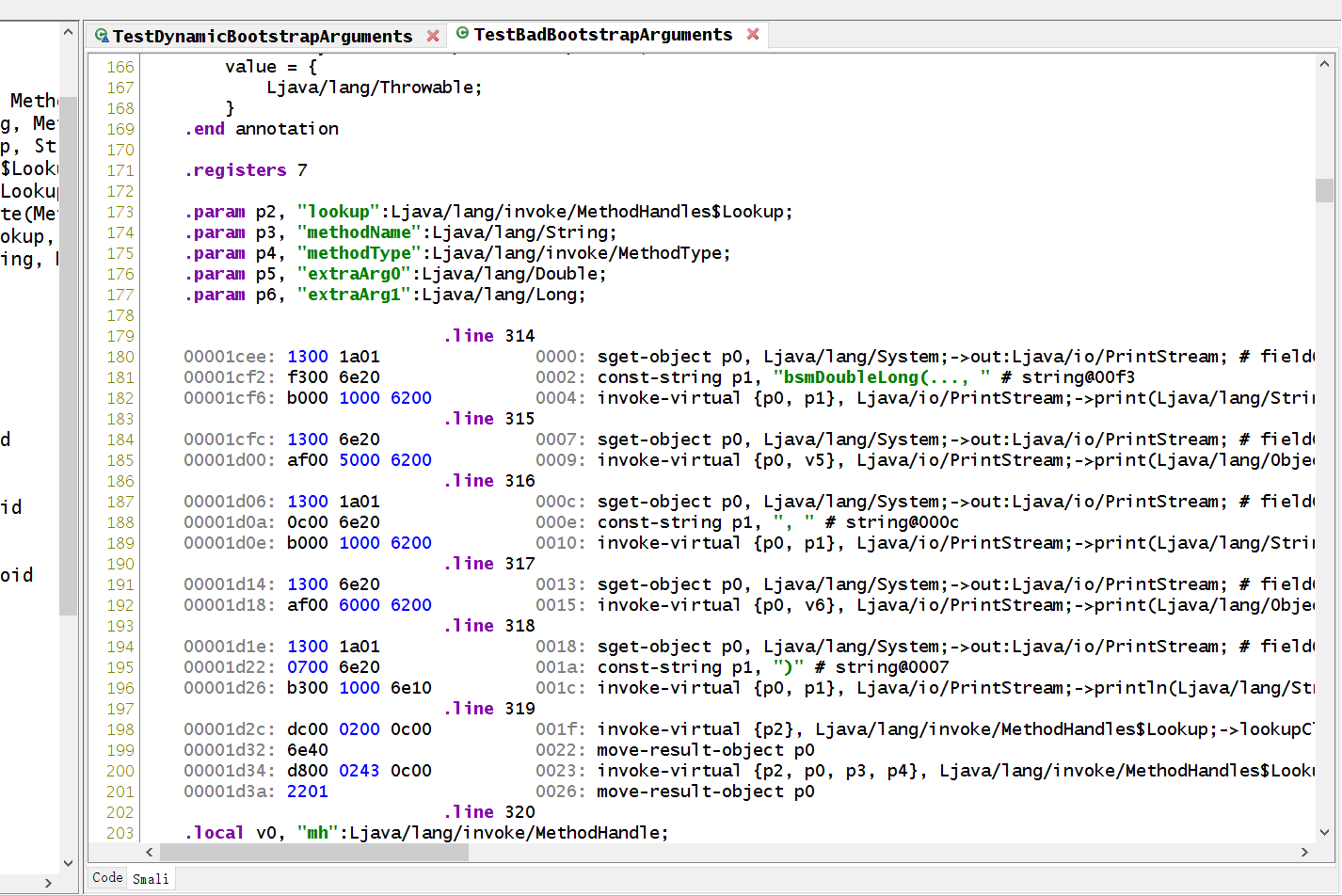Screen dimensions: 1342x896
Task: Click the editor horizontal scrollbar left arrow
Action: [149, 852]
